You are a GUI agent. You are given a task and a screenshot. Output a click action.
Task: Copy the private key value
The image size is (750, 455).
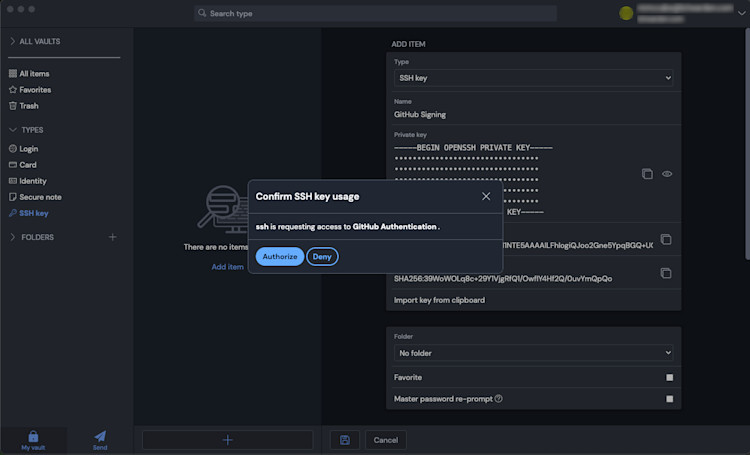[x=647, y=174]
